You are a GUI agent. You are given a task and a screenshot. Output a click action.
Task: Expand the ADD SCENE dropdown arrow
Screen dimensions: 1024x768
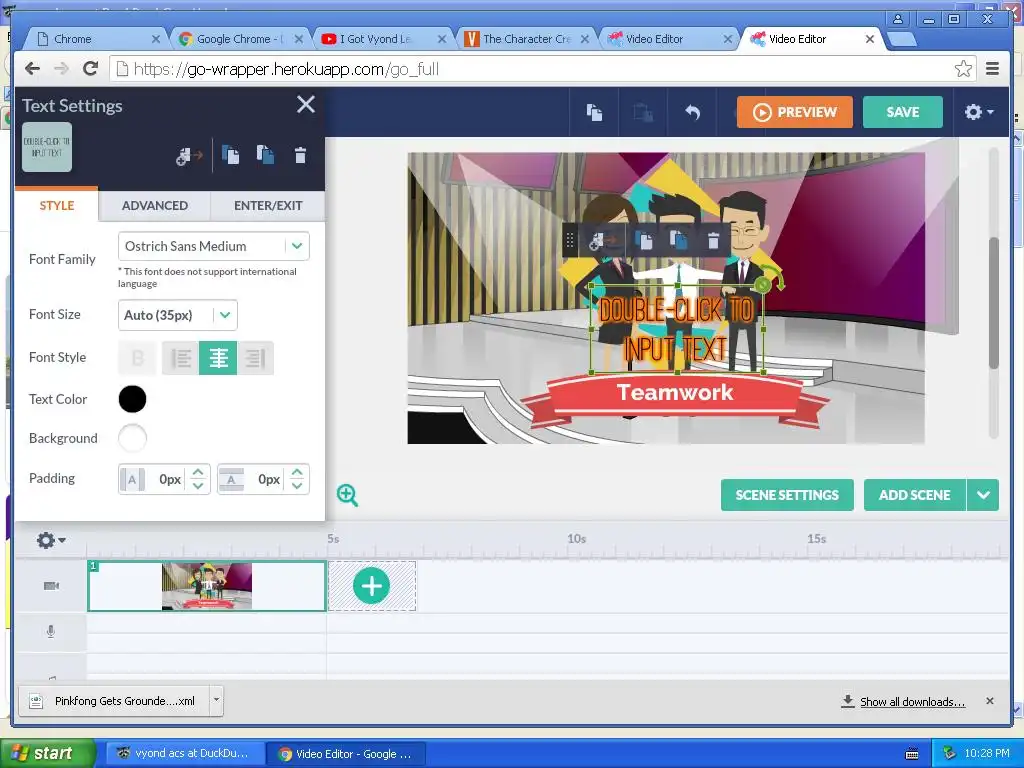click(x=983, y=495)
